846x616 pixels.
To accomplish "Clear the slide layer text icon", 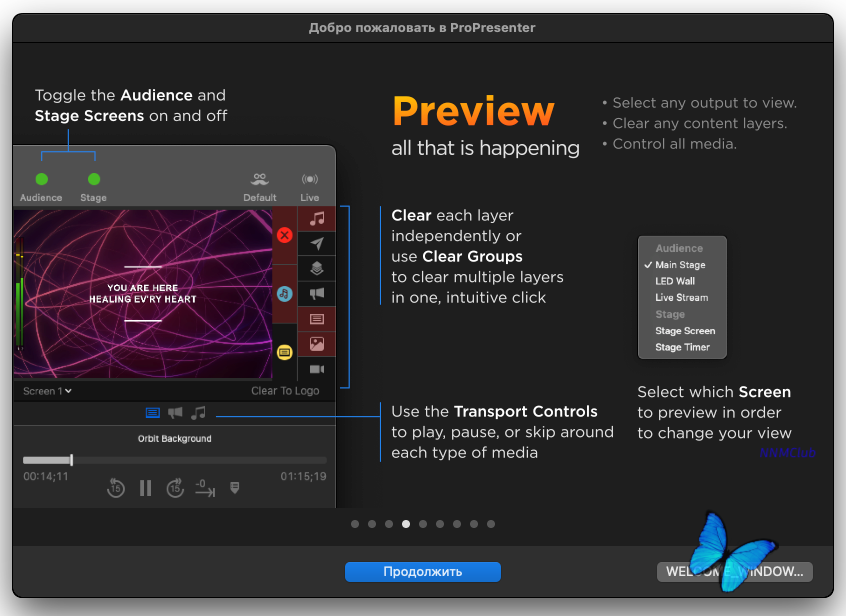I will (317, 319).
